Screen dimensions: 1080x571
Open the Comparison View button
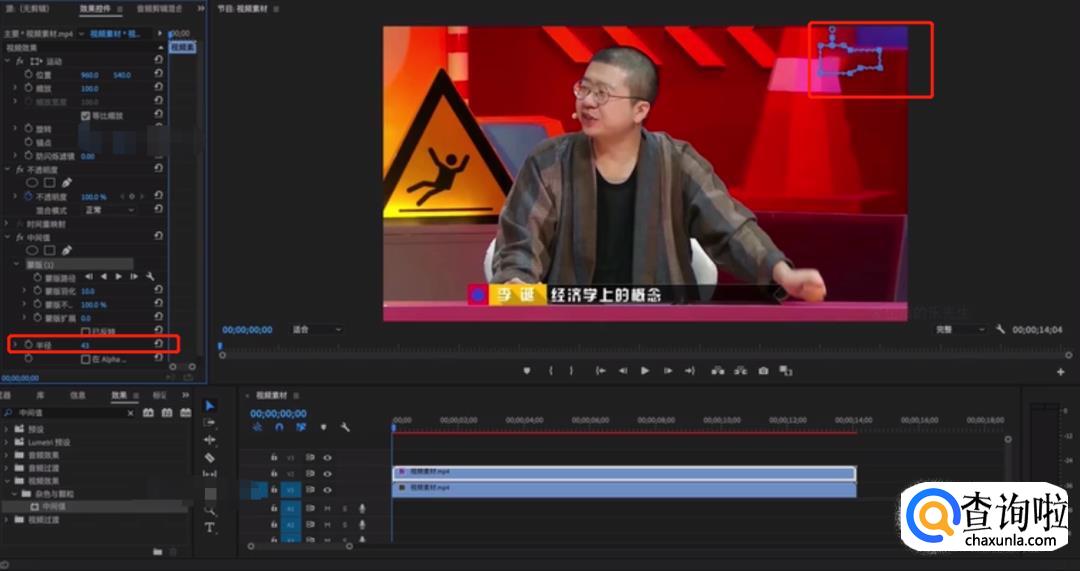pos(785,371)
